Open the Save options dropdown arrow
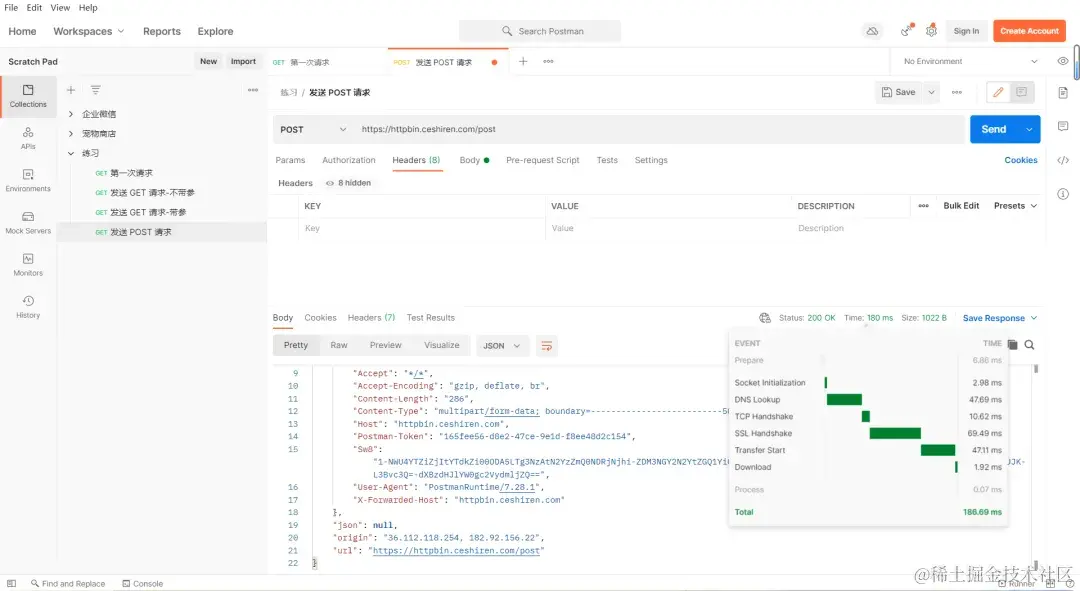 click(x=931, y=92)
